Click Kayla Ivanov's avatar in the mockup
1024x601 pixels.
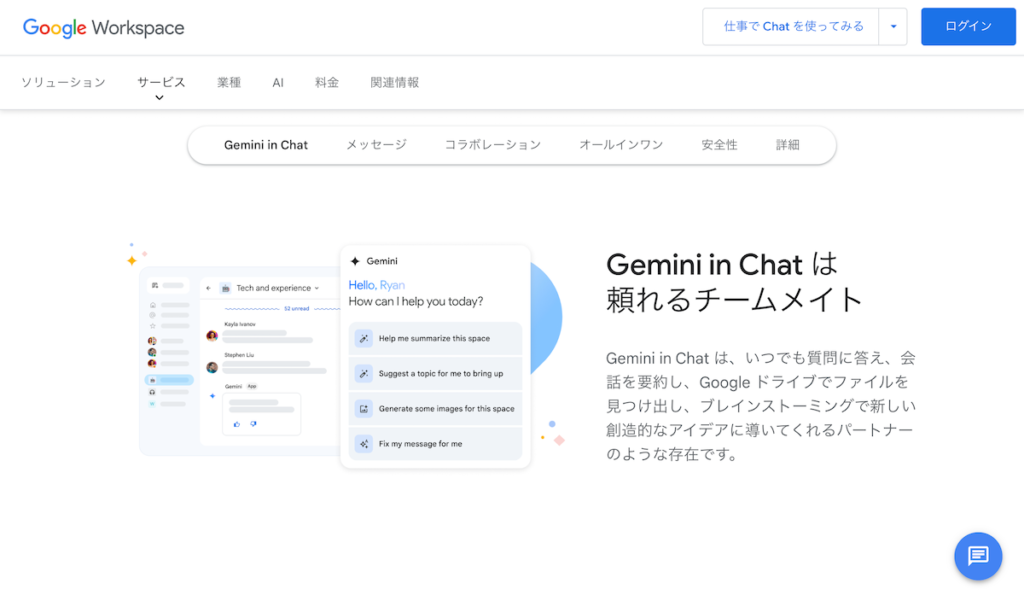(212, 336)
